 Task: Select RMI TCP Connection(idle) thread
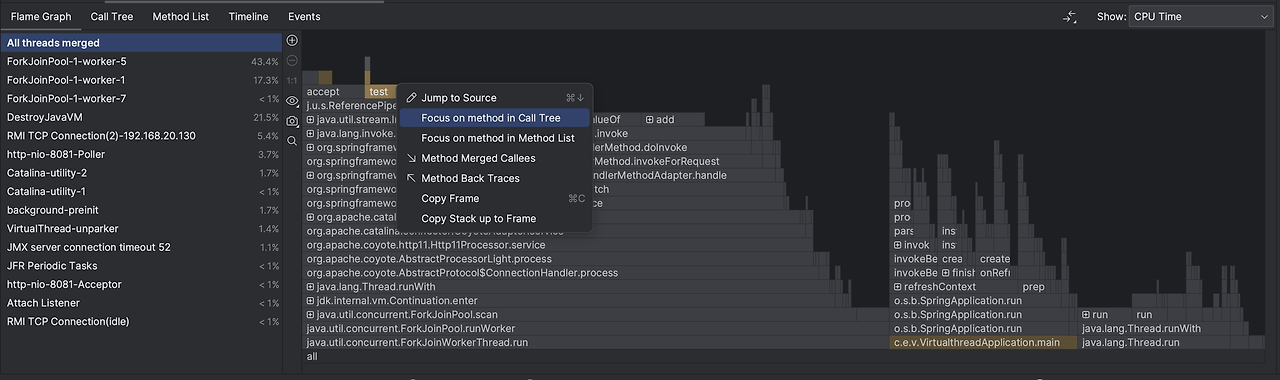point(141,321)
